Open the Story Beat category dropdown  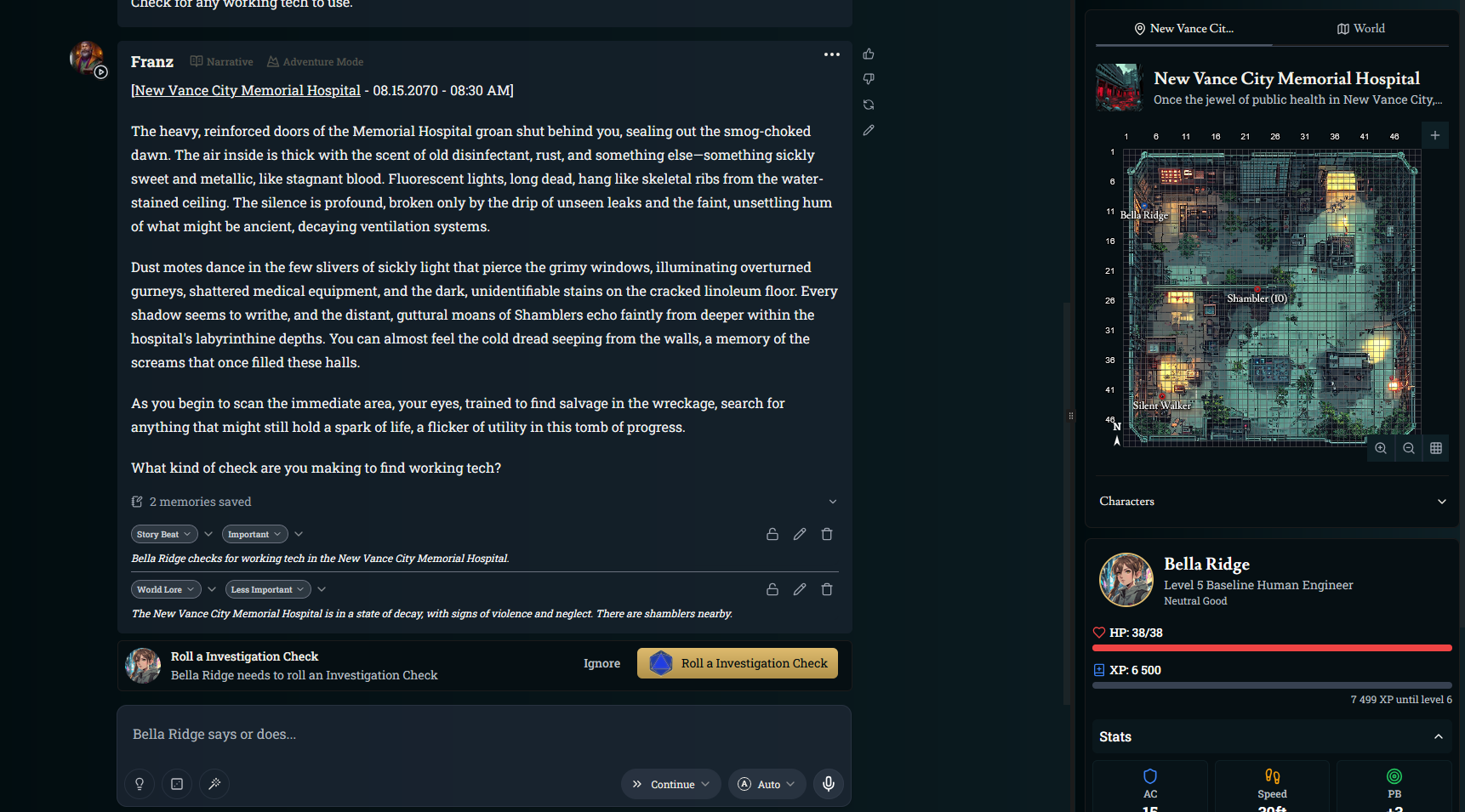click(165, 534)
